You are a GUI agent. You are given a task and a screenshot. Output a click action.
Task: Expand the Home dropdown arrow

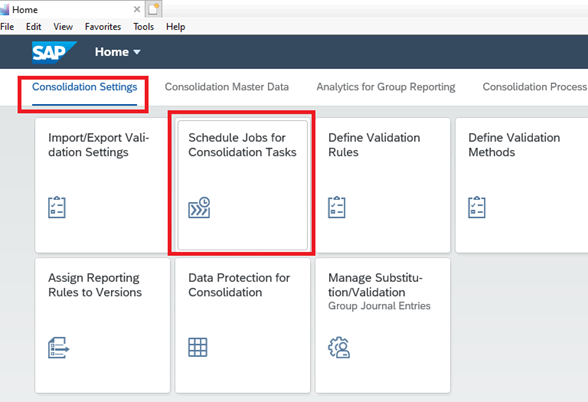tap(137, 52)
